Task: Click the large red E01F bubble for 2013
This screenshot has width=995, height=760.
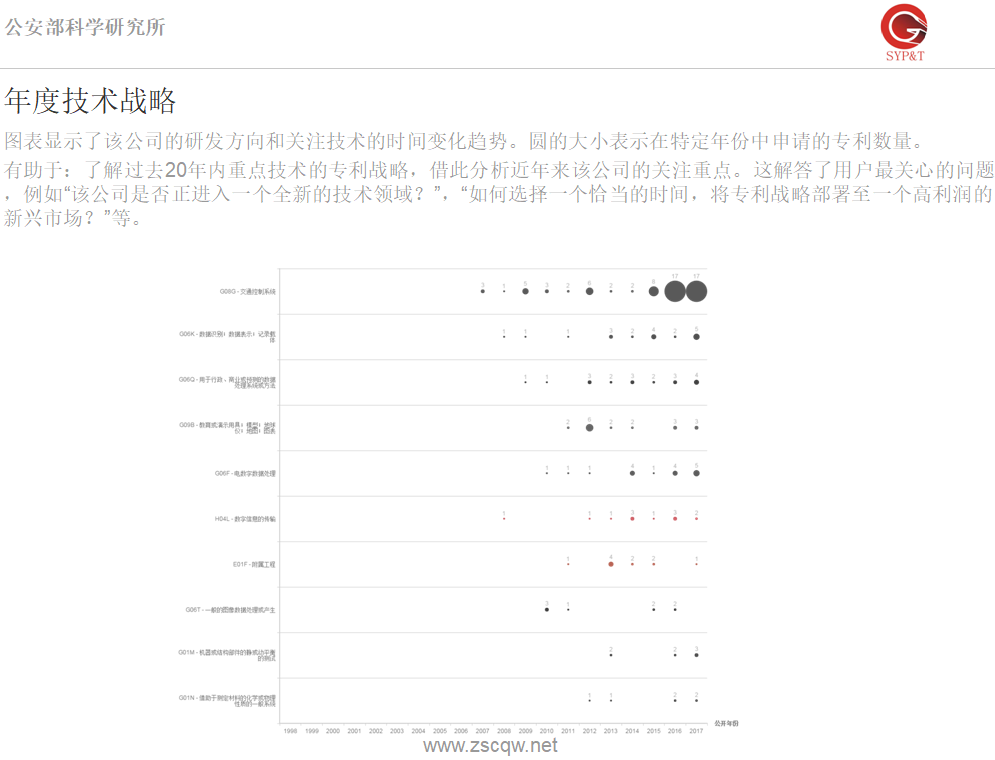Action: click(610, 565)
